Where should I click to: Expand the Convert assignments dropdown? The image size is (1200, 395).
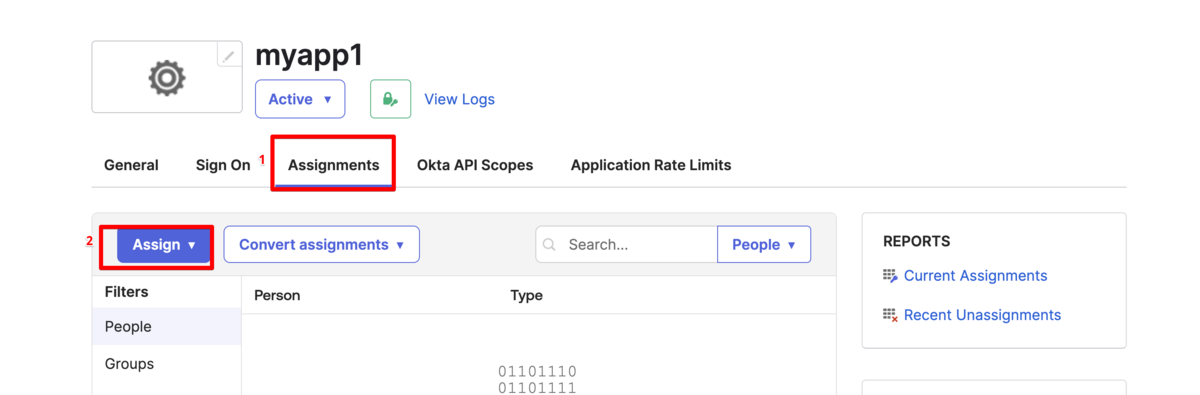coord(321,244)
